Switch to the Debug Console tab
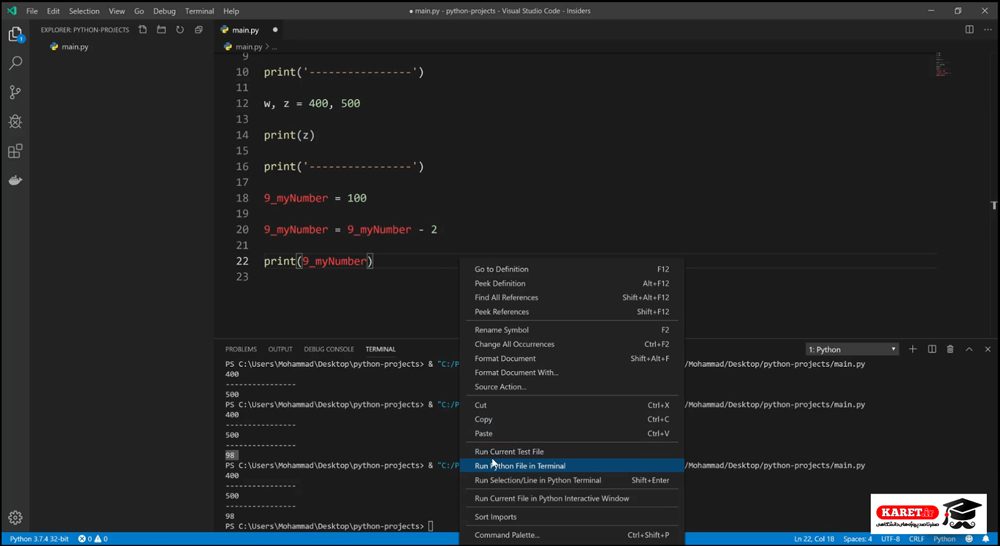The height and width of the screenshot is (546, 1000). click(328, 350)
